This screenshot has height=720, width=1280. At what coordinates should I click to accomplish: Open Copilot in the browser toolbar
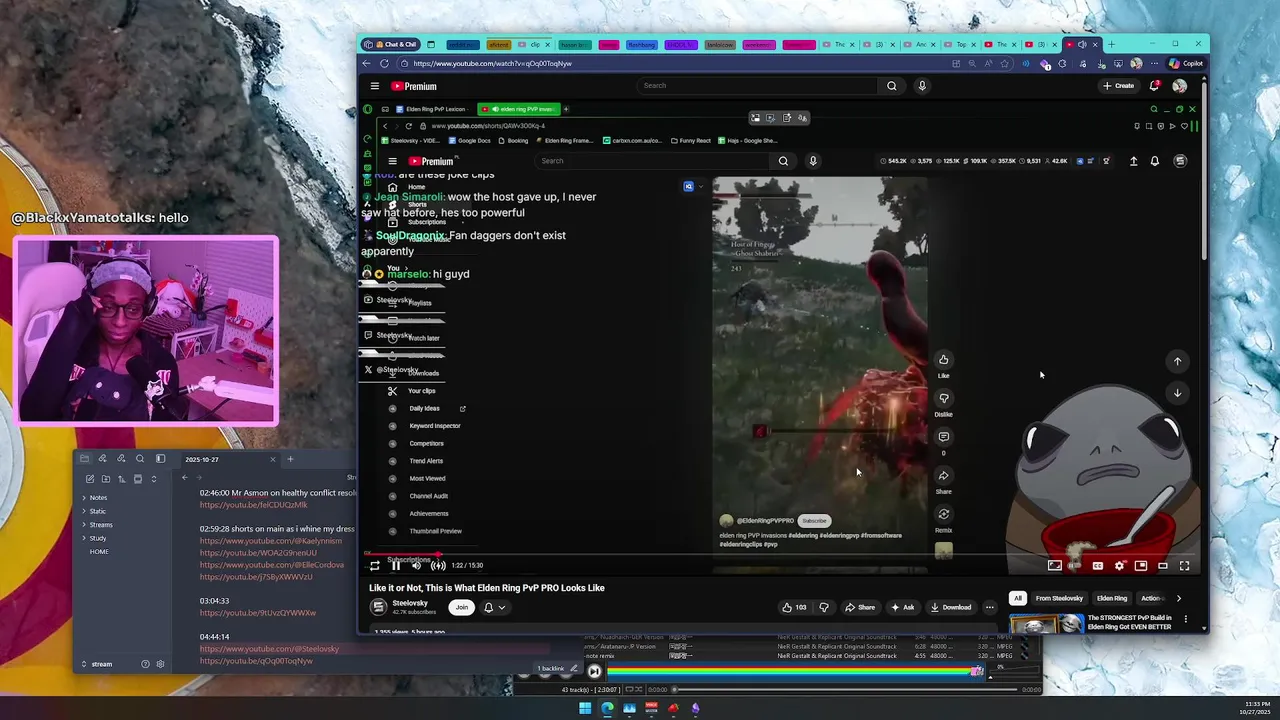(x=1187, y=63)
